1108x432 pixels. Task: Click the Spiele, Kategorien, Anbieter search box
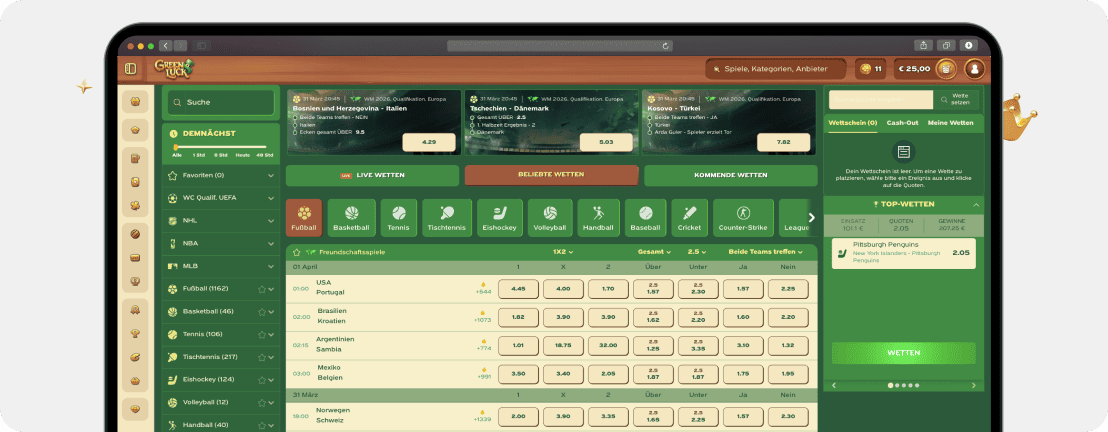776,69
